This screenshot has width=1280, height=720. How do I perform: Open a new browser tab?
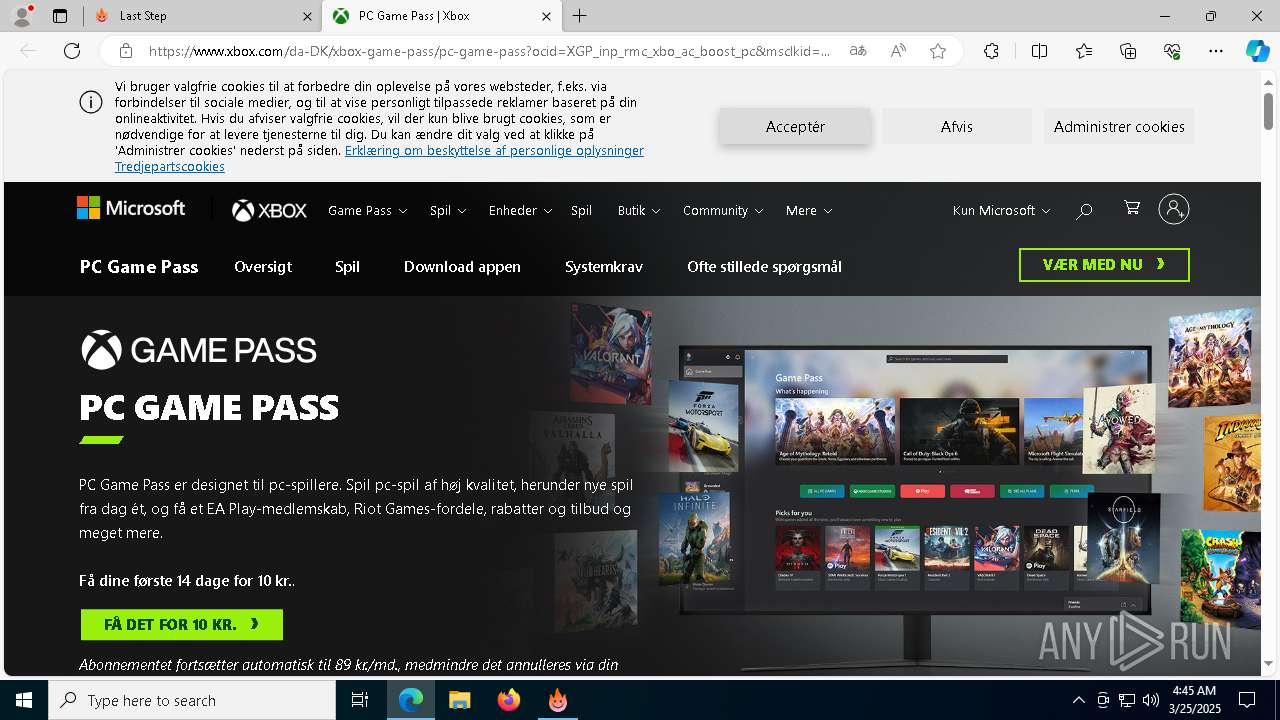[580, 16]
